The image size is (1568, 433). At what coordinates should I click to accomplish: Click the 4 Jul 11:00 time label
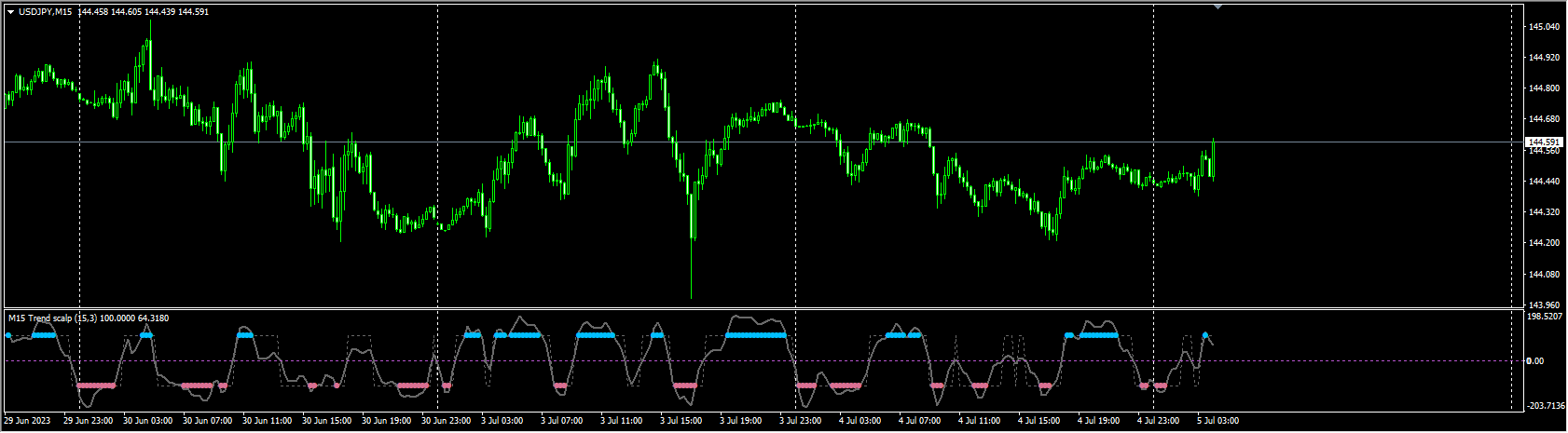[981, 421]
